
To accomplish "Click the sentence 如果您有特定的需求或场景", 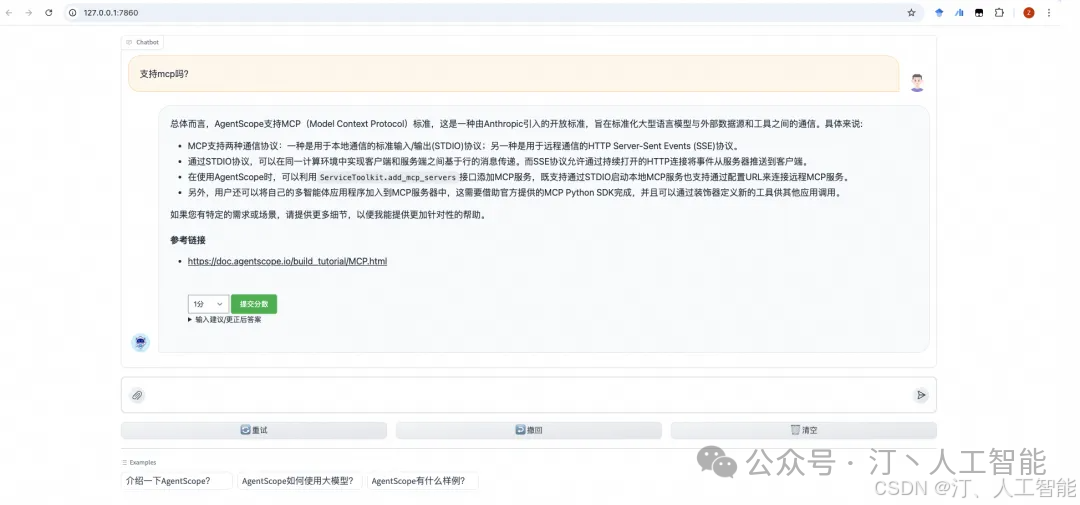I will tap(328, 214).
